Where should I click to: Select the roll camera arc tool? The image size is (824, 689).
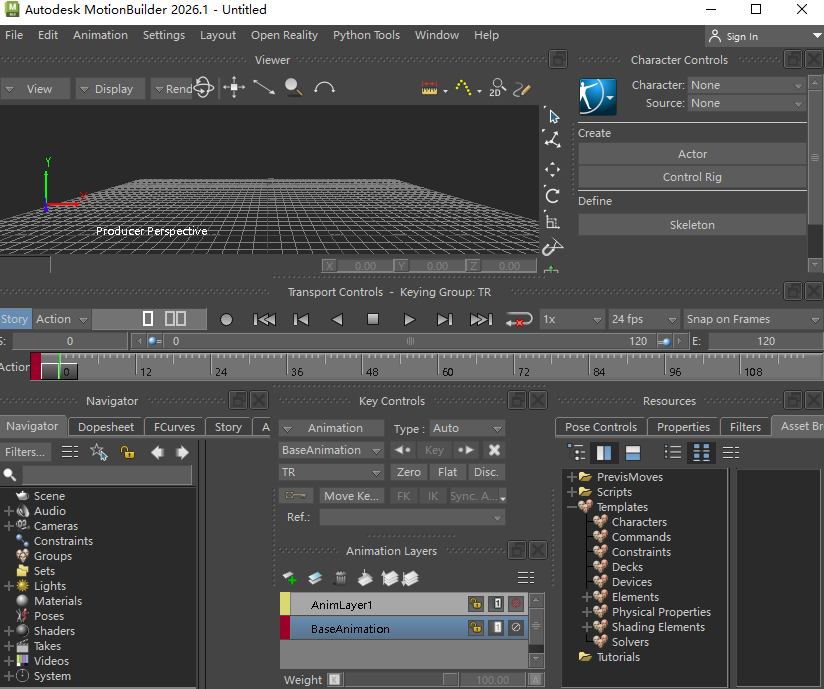(x=324, y=87)
